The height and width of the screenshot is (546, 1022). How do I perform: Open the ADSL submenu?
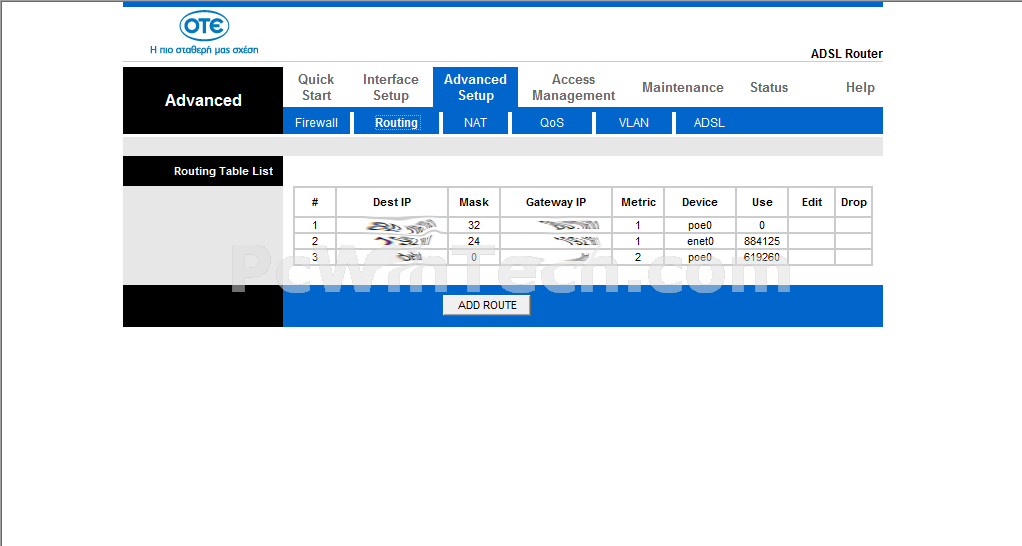tap(709, 122)
